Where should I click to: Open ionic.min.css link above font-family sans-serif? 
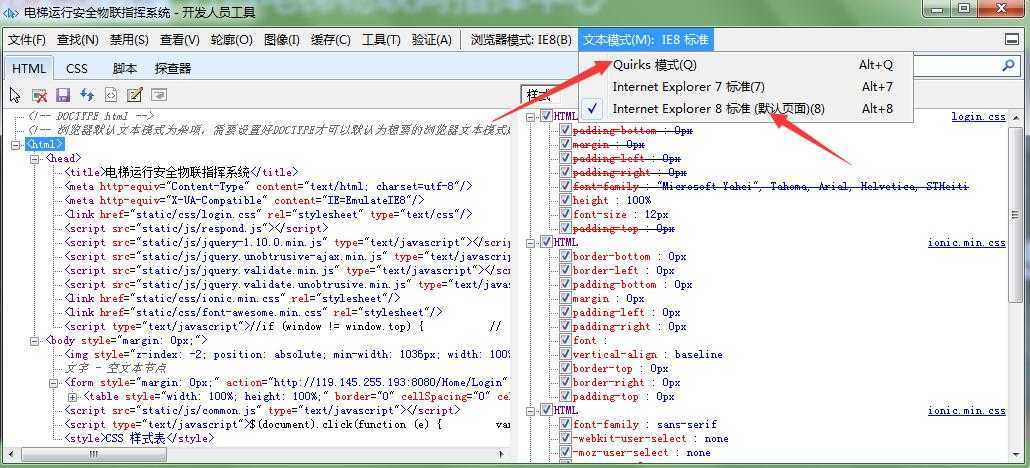pyautogui.click(x=966, y=410)
